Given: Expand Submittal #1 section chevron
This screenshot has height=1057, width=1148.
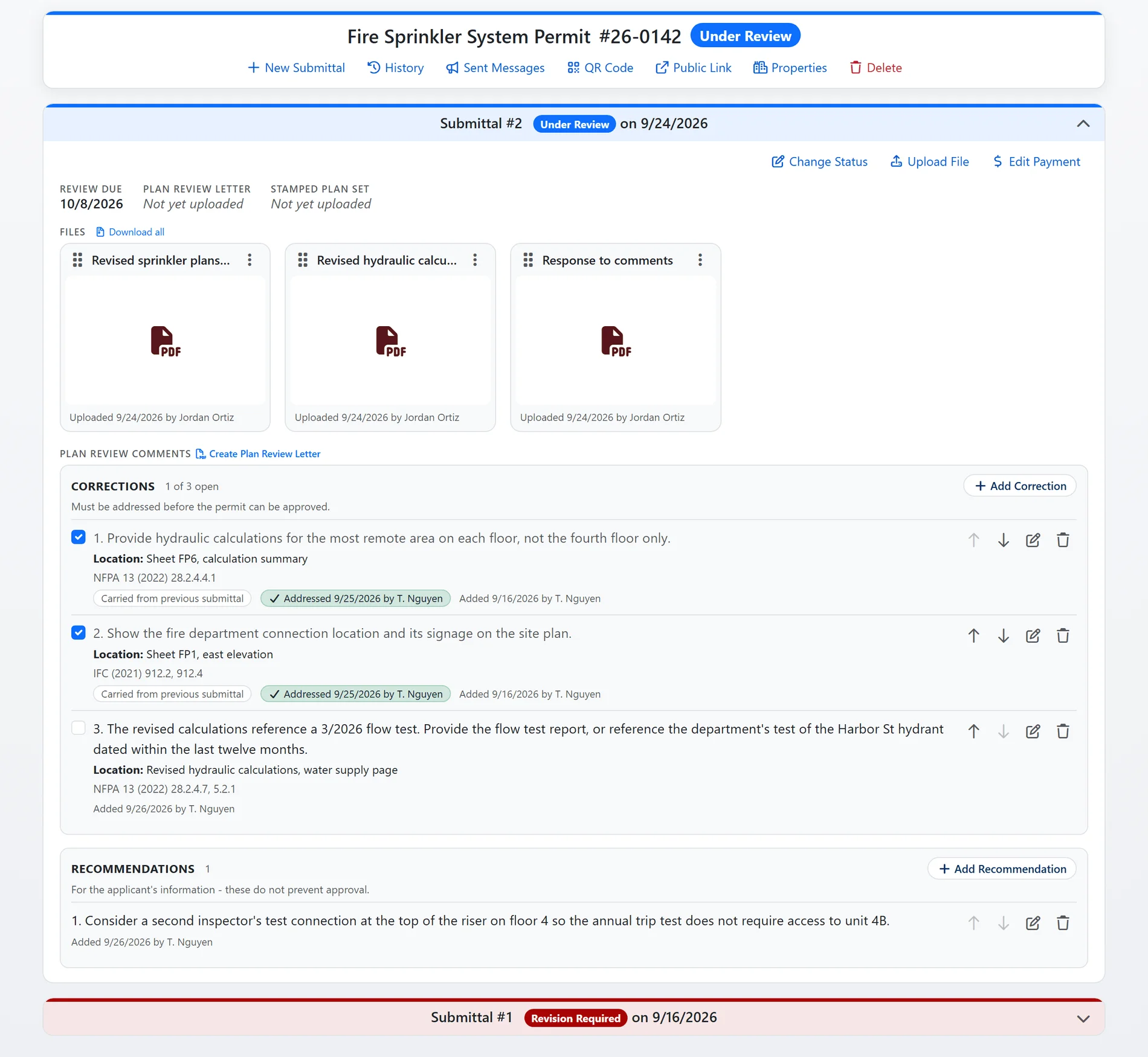Looking at the screenshot, I should click(1083, 1018).
